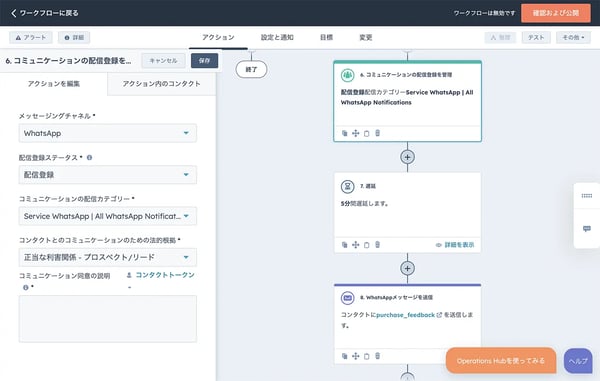This screenshot has height=381, width=600.
Task: Select the step 6 card title
Action: 406,75
